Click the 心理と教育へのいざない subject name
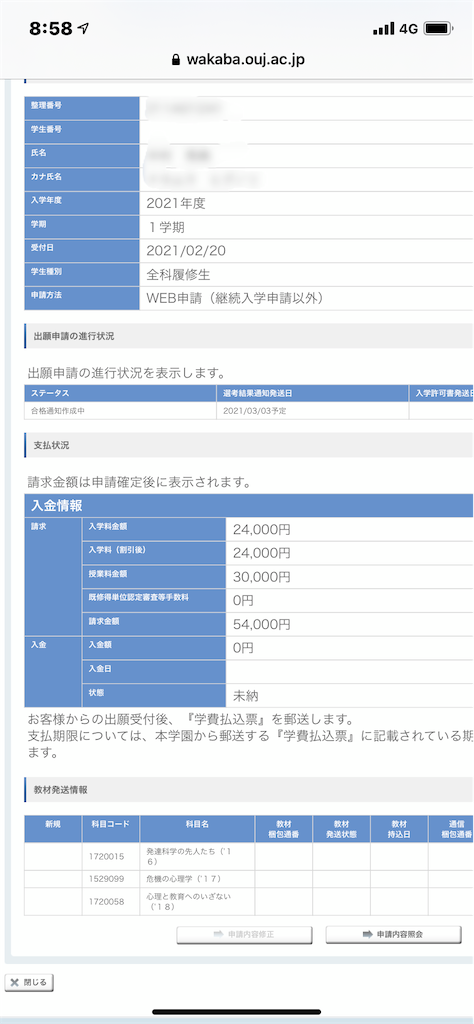 point(190,901)
